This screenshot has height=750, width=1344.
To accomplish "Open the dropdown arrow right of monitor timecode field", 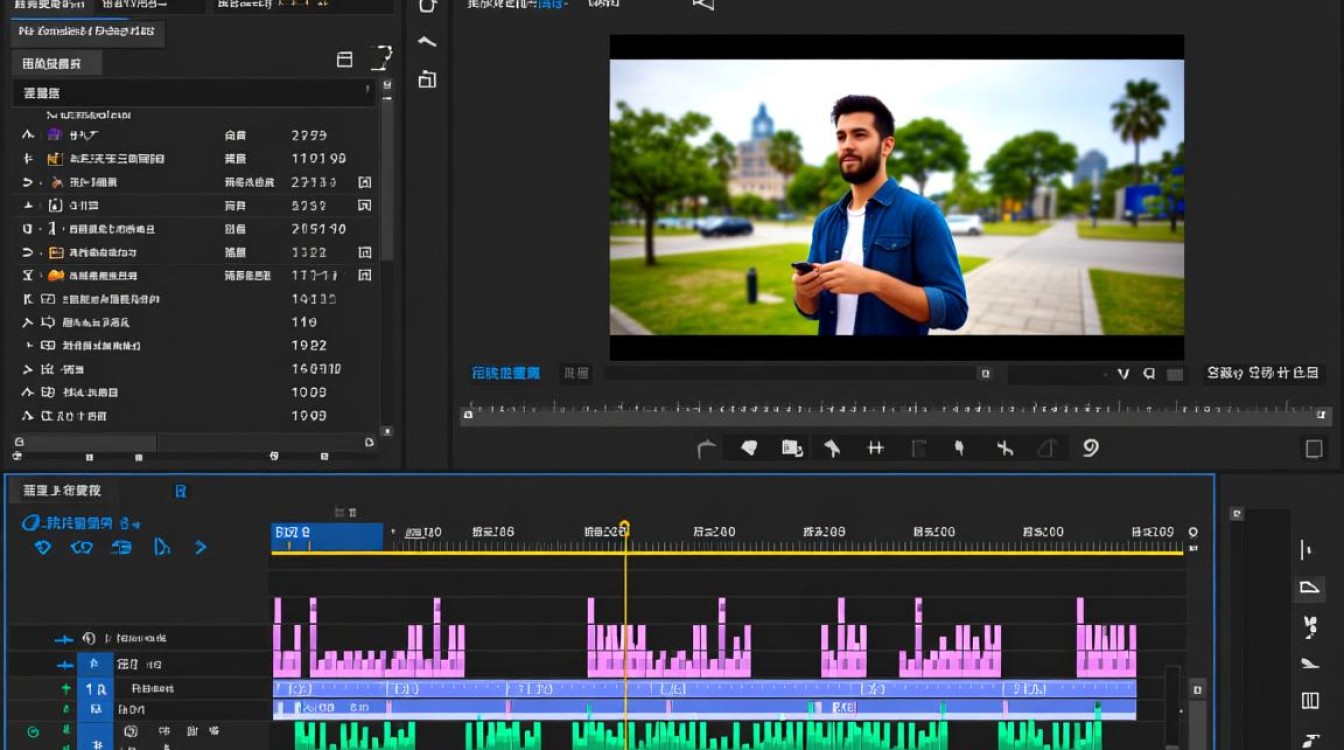I will click(x=1123, y=373).
